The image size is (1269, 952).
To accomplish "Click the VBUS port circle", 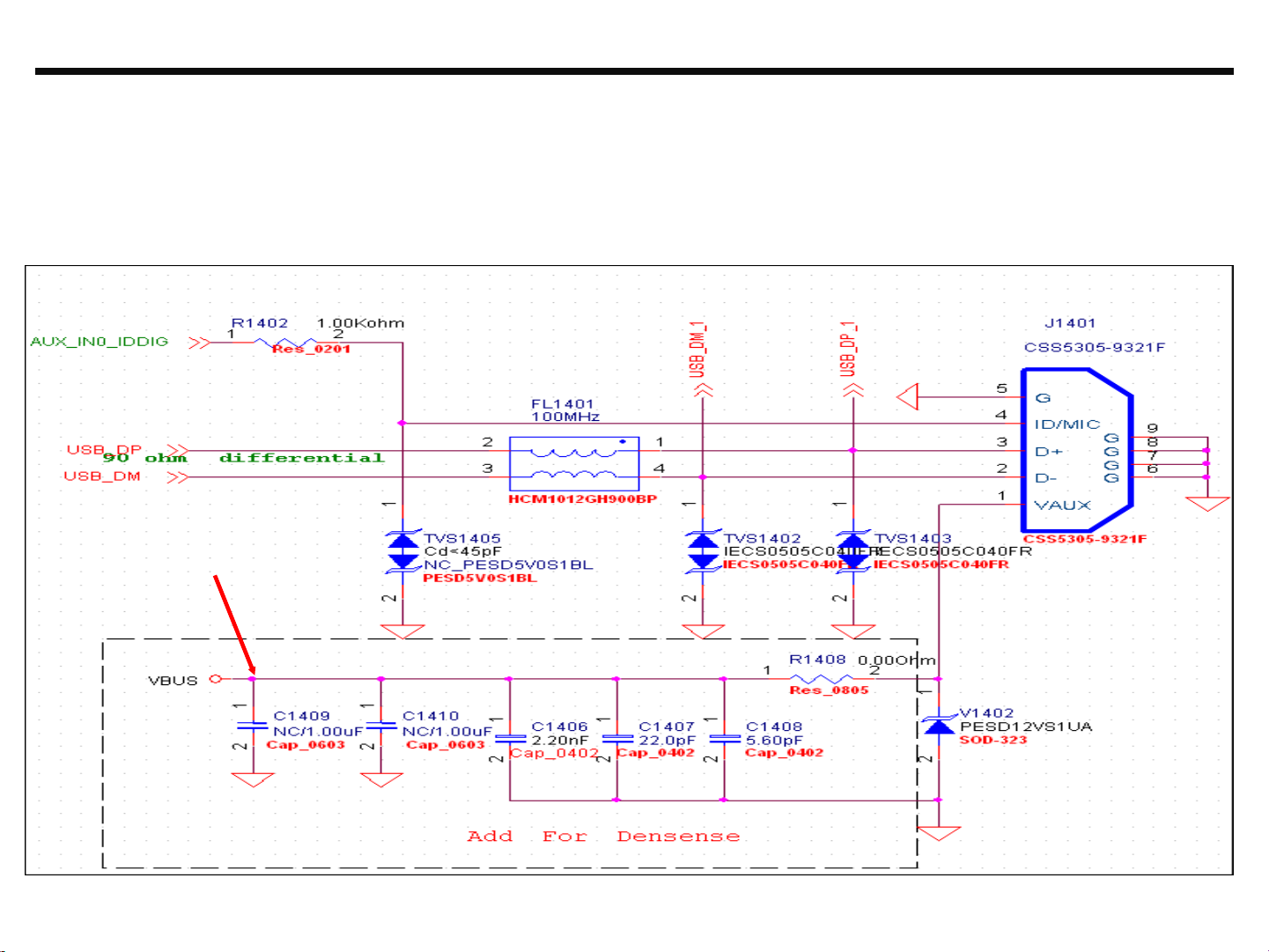I will click(215, 679).
